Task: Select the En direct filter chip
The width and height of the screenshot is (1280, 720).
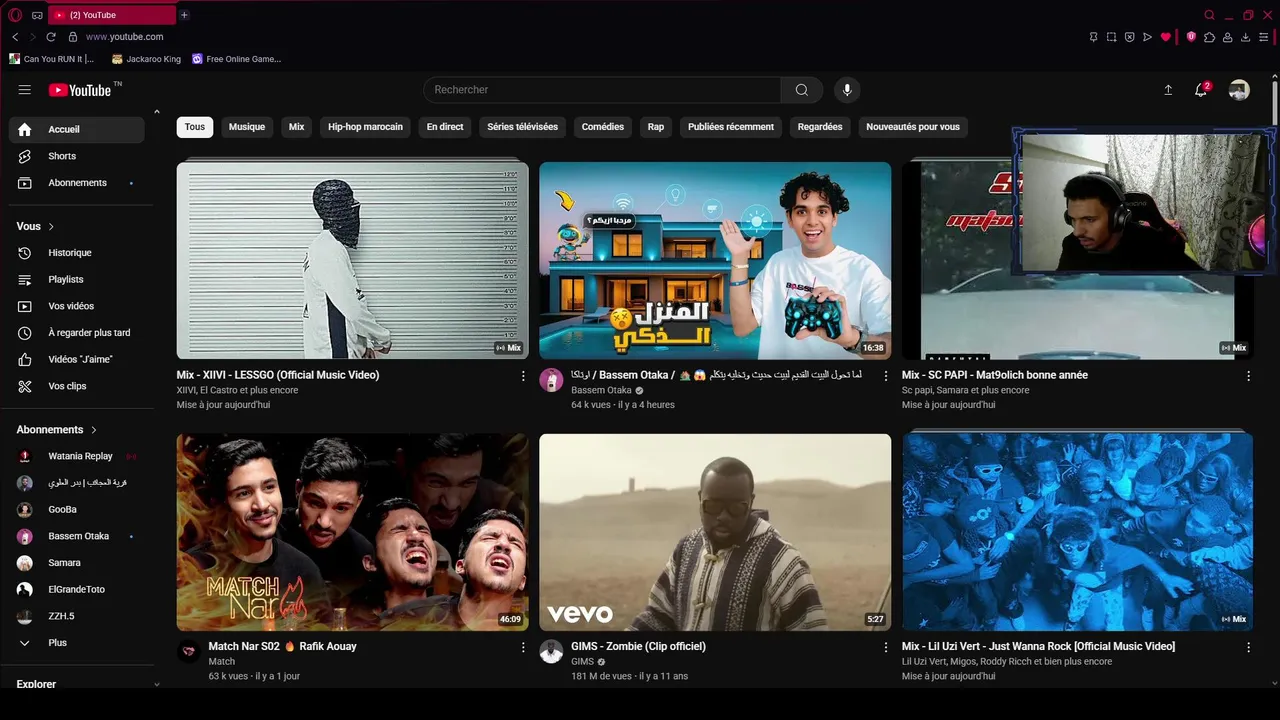Action: (445, 127)
